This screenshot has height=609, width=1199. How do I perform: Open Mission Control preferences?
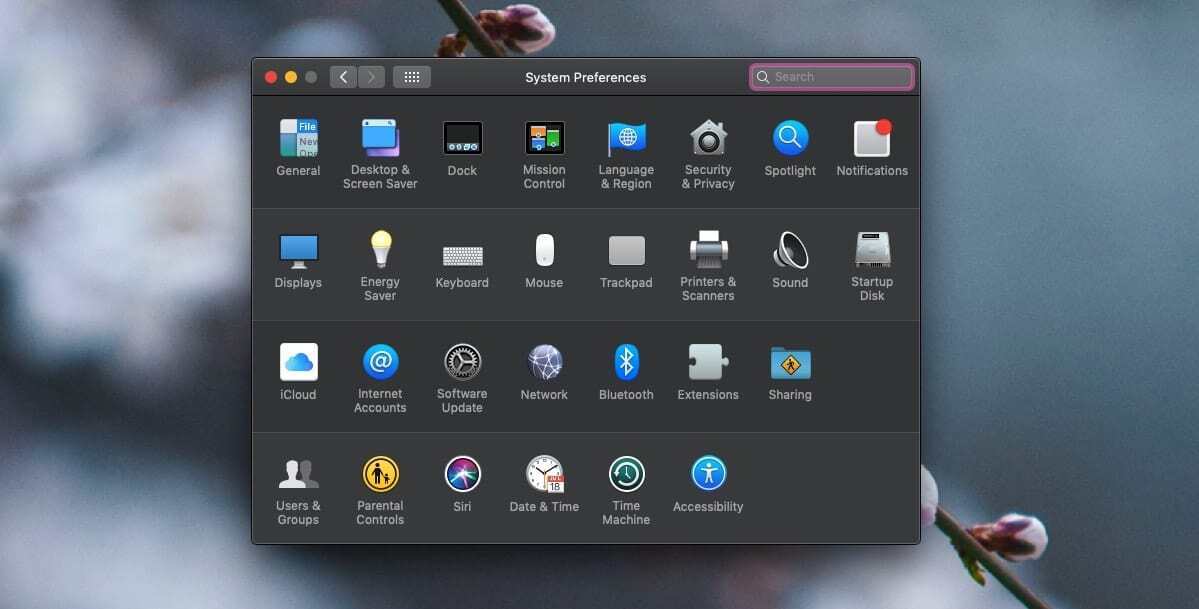click(x=544, y=140)
